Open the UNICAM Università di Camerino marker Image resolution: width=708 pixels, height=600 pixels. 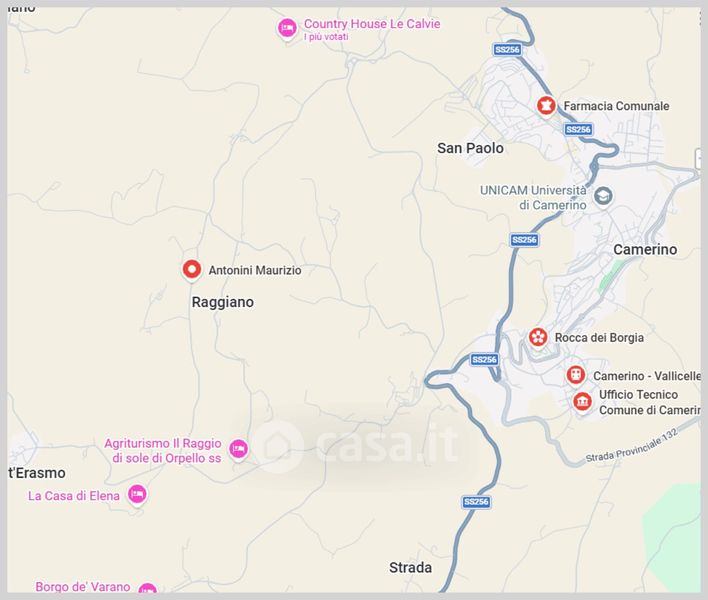pos(603,196)
